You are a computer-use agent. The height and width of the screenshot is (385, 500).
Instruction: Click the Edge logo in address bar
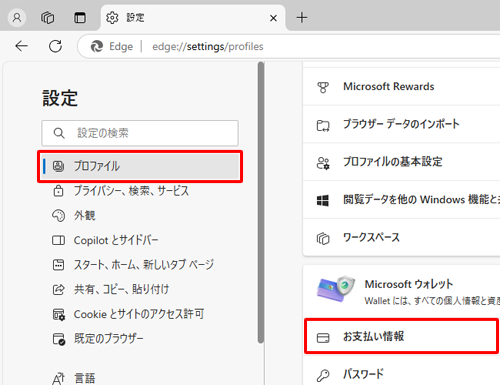click(97, 46)
